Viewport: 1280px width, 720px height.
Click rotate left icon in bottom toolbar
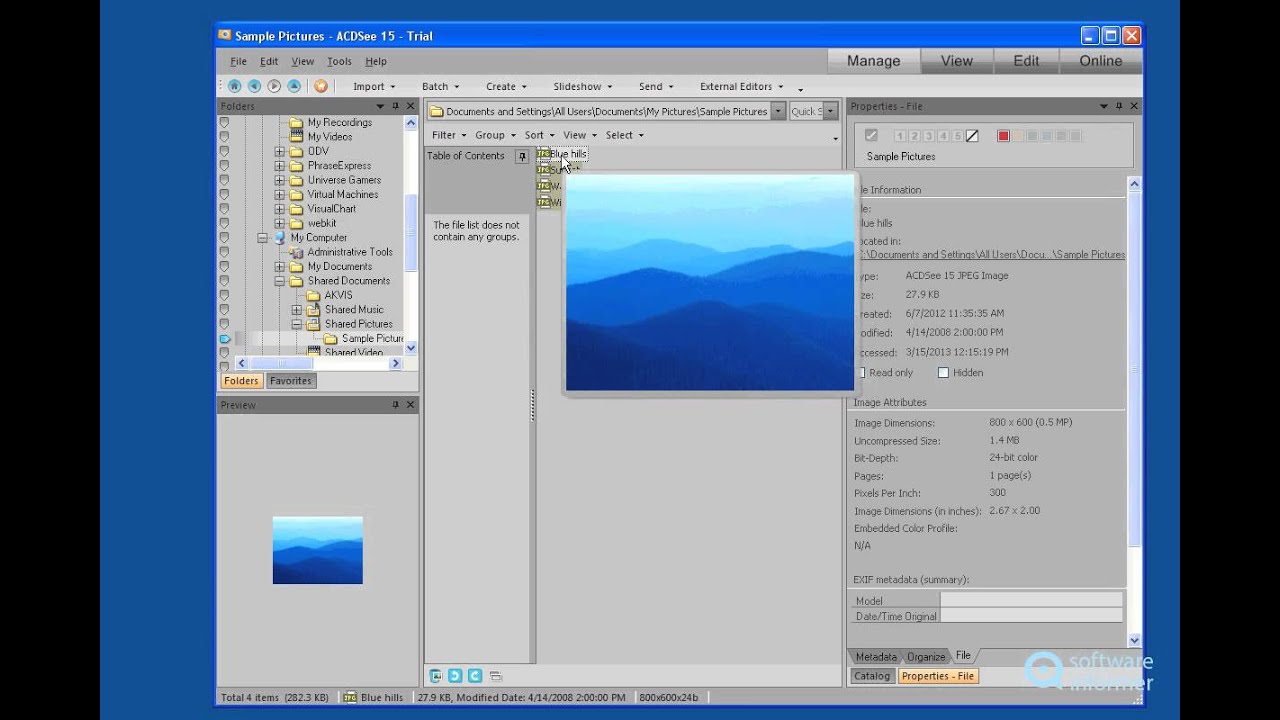pyautogui.click(x=455, y=676)
